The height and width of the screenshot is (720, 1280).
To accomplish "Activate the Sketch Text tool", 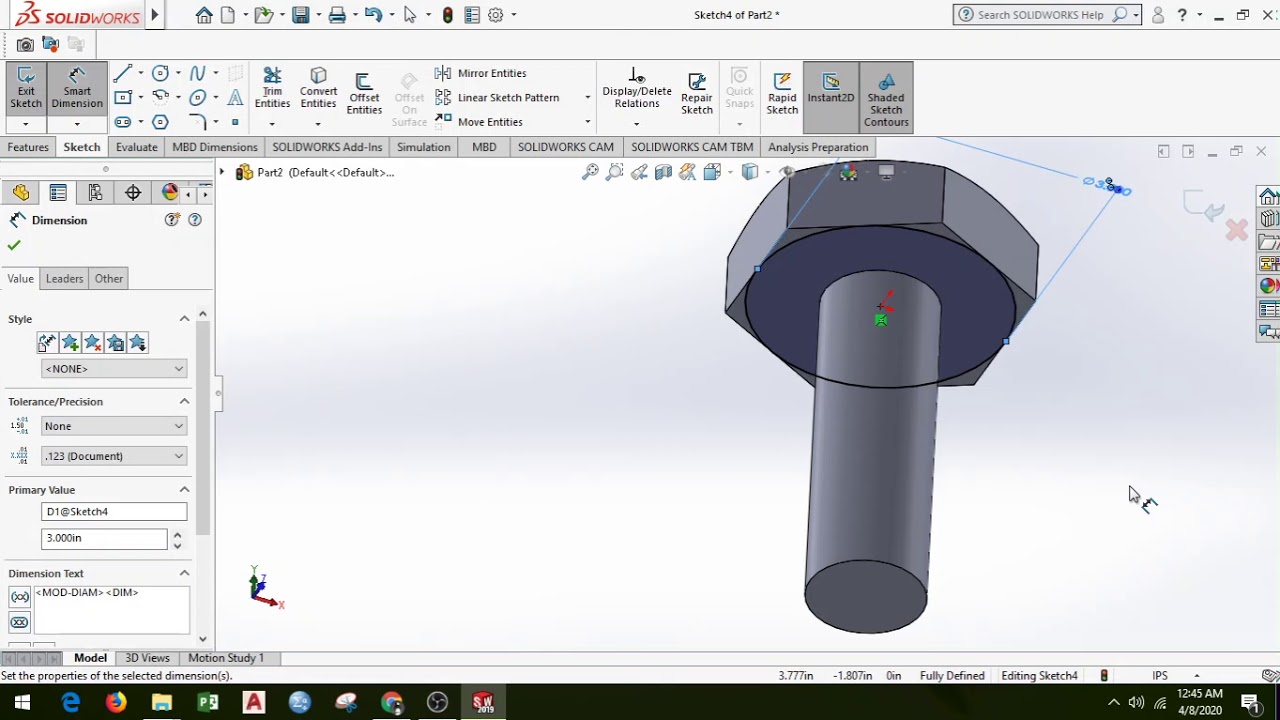I will tap(235, 97).
